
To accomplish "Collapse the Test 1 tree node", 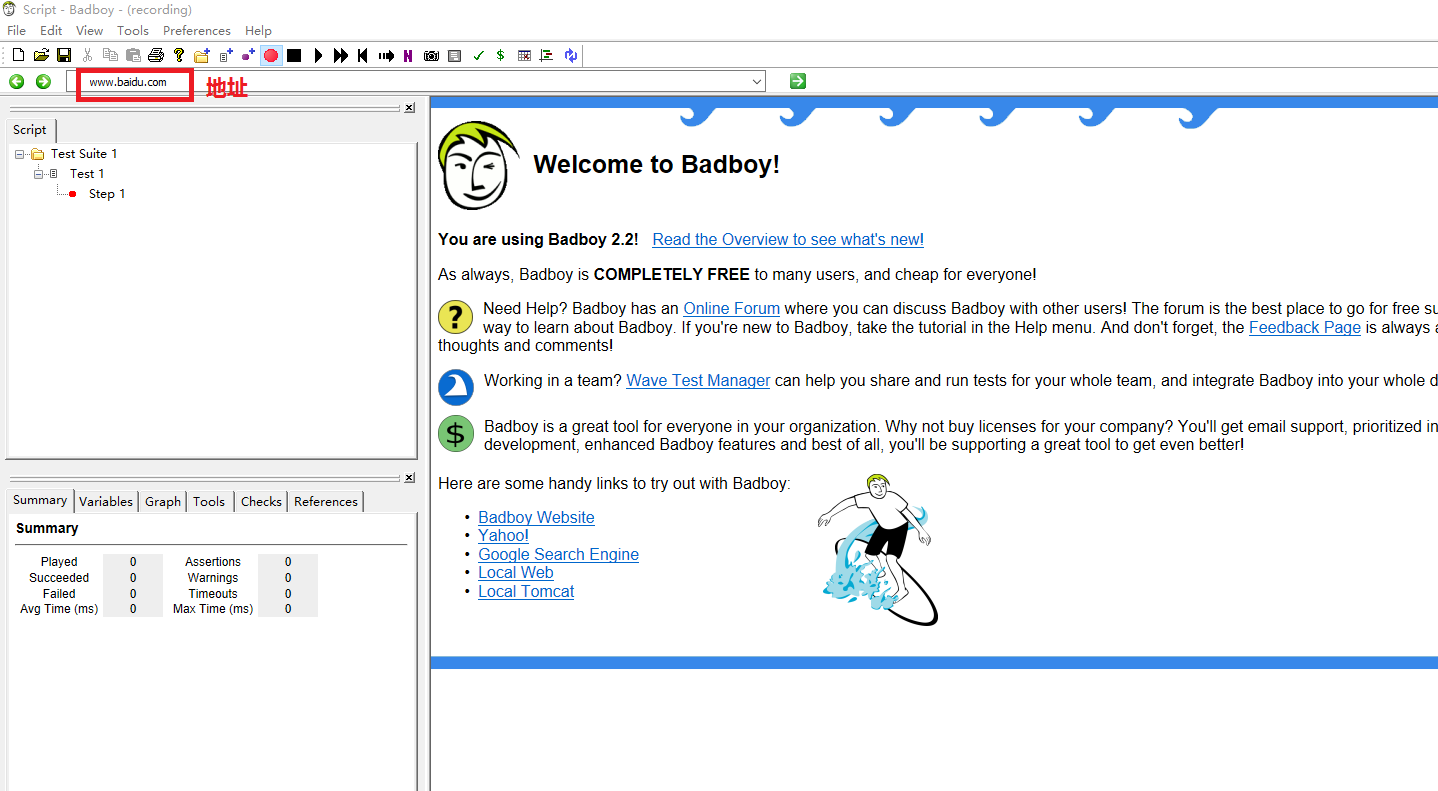I will click(38, 174).
